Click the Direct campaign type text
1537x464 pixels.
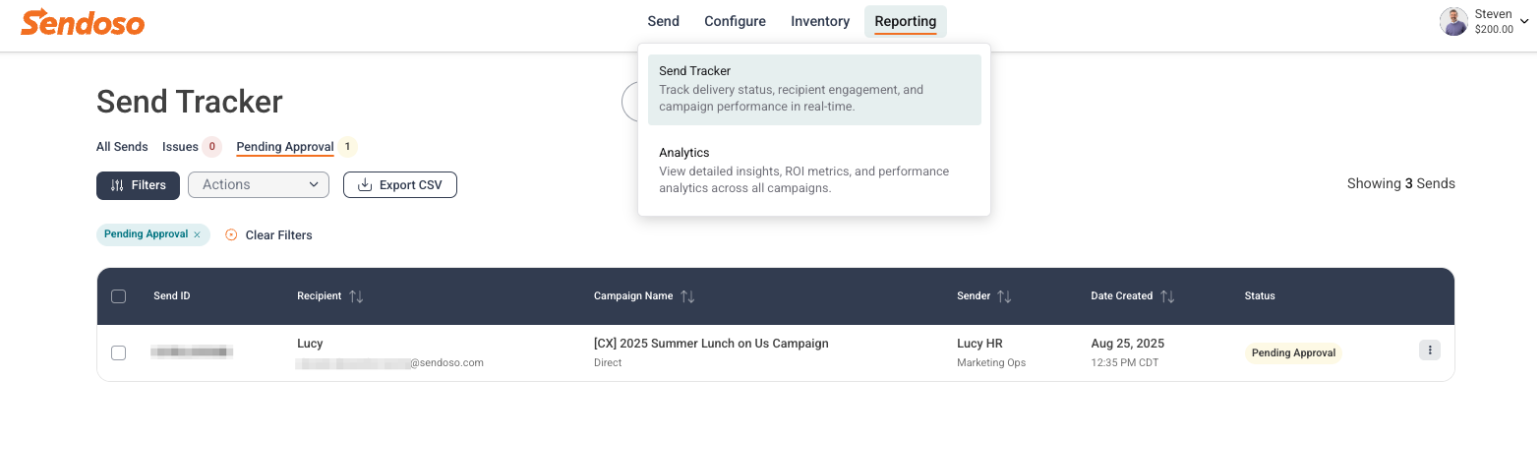pos(608,363)
